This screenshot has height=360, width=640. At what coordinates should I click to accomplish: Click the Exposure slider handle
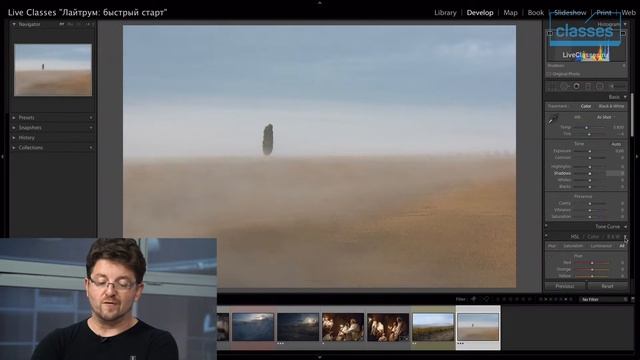(590, 151)
